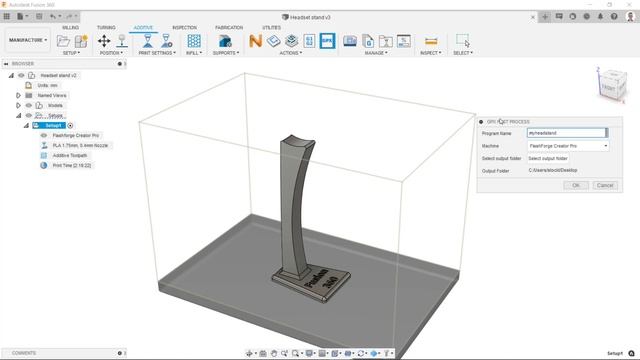
Task: Select the PLA 1.75mm nozzle tree item
Action: (x=80, y=145)
